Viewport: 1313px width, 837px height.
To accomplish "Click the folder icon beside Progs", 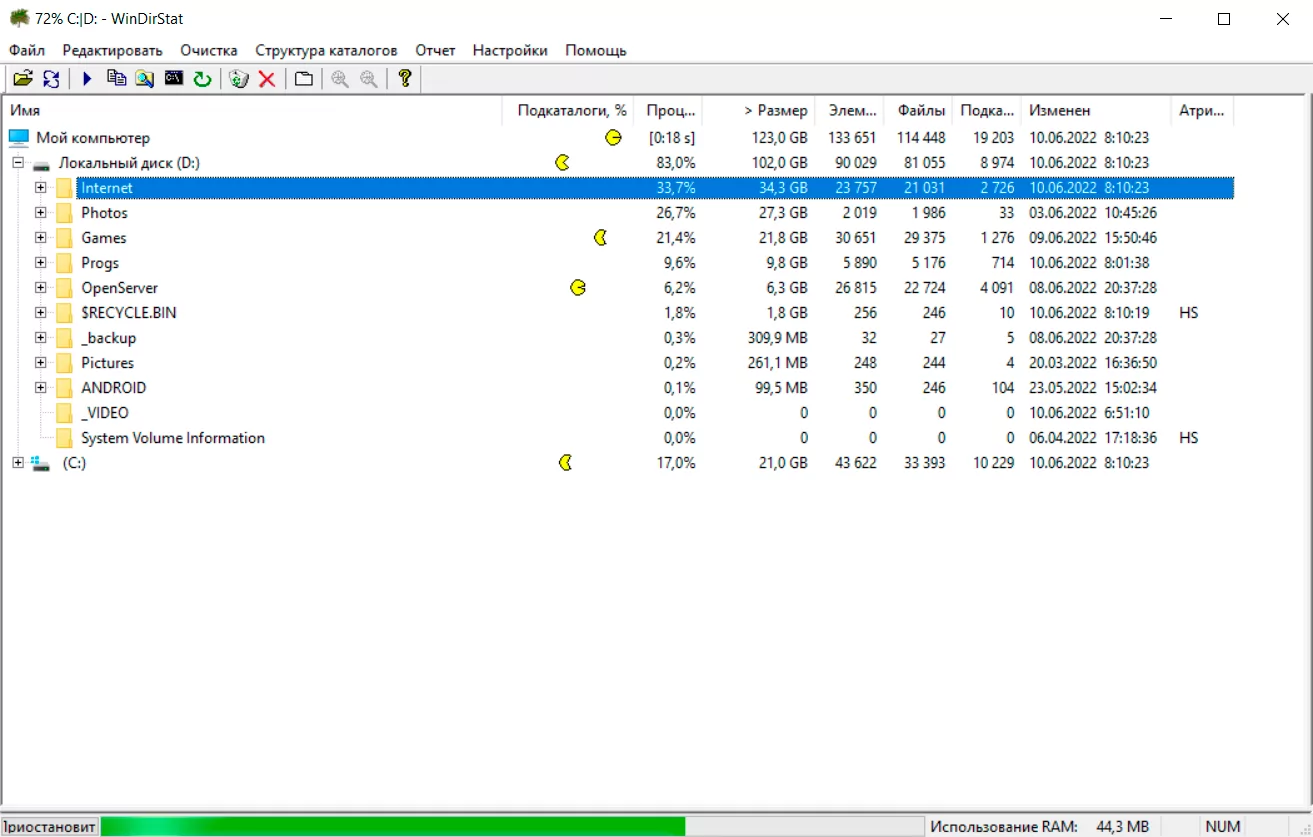I will coord(64,263).
